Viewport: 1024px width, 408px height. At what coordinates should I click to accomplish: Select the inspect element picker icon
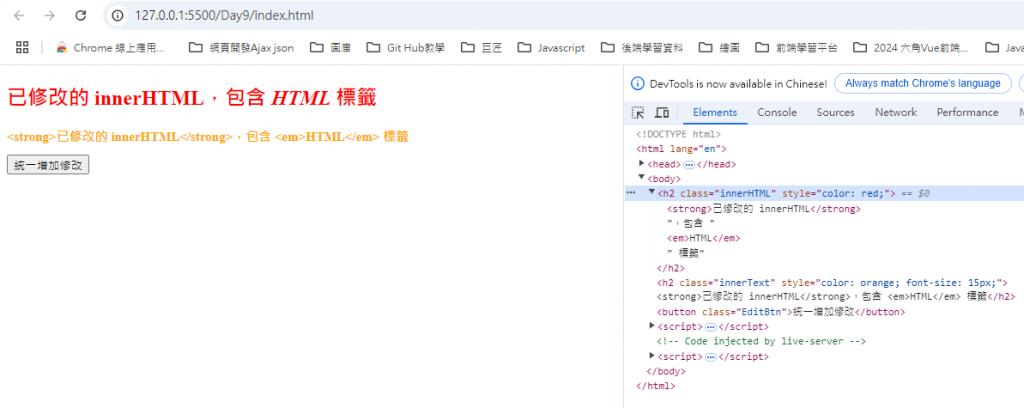pos(638,112)
